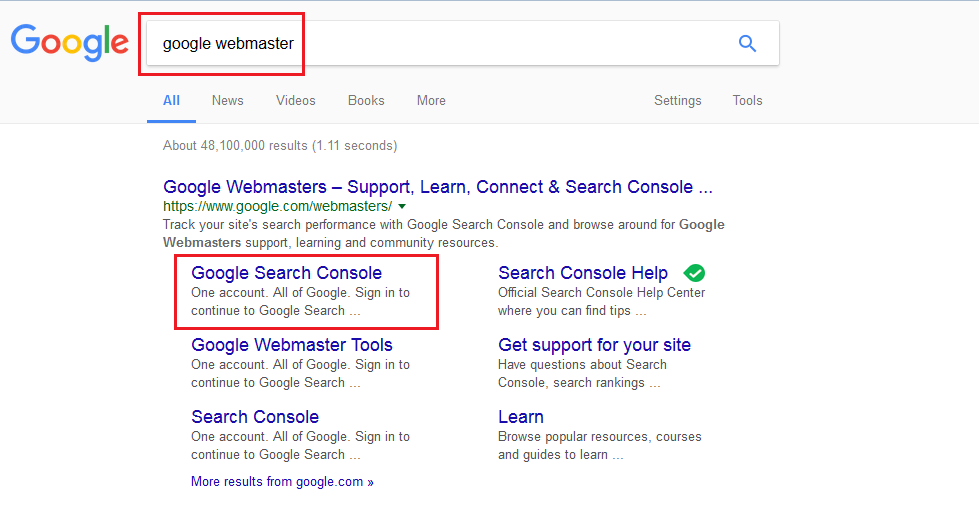Viewport: 979px width, 514px height.
Task: Open the Tools options
Action: point(747,101)
